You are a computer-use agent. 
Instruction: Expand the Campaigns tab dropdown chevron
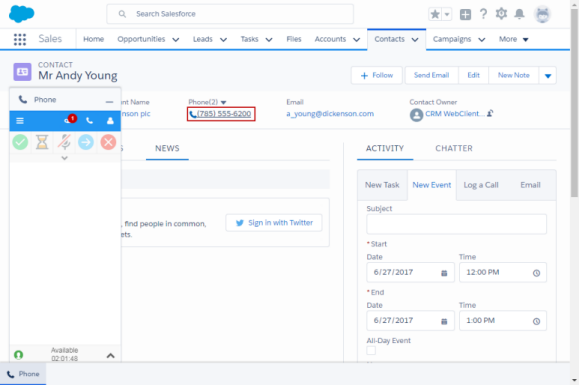(x=482, y=39)
